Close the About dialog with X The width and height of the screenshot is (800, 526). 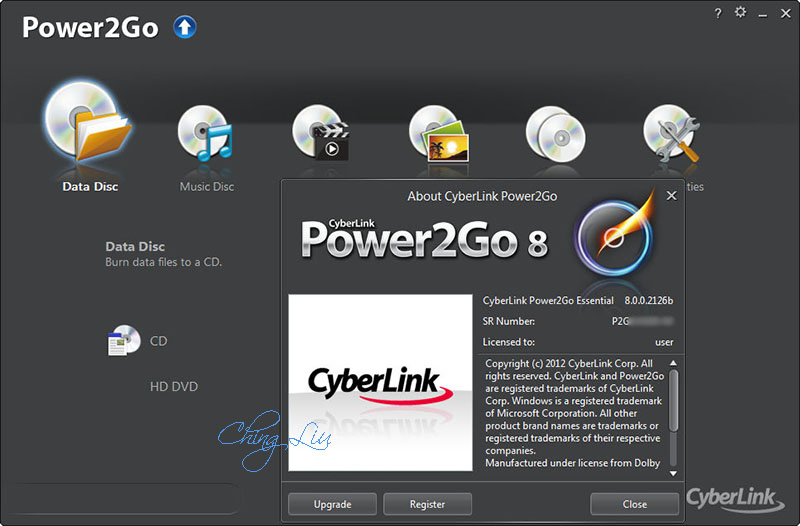click(x=671, y=195)
